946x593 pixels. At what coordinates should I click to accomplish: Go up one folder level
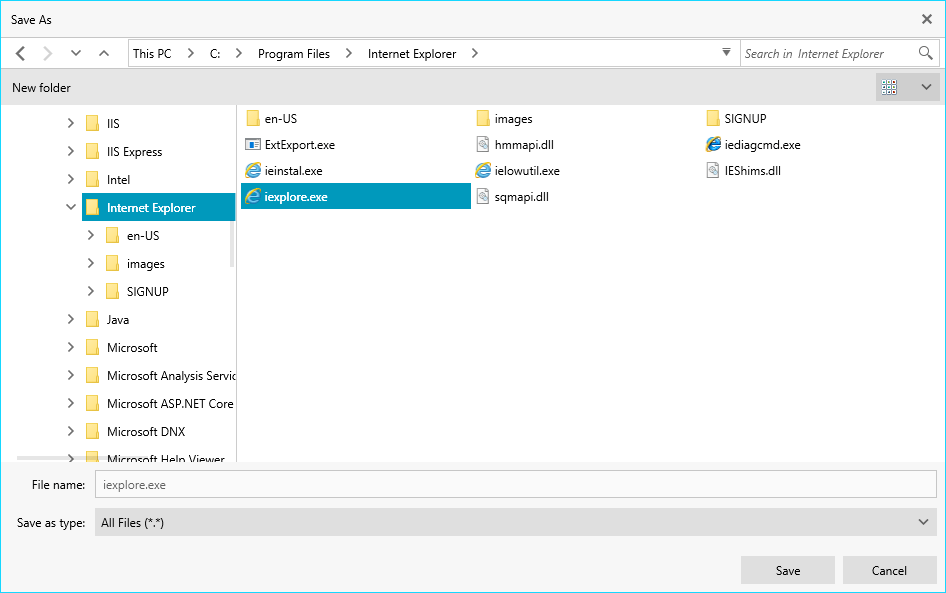[x=104, y=53]
